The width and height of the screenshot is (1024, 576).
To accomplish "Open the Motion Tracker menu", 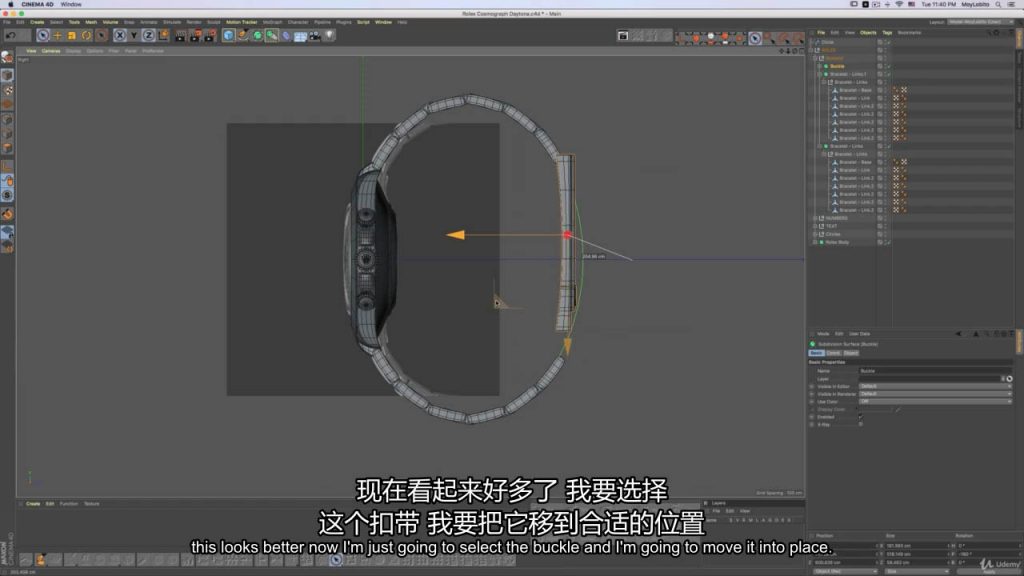I will coord(242,22).
